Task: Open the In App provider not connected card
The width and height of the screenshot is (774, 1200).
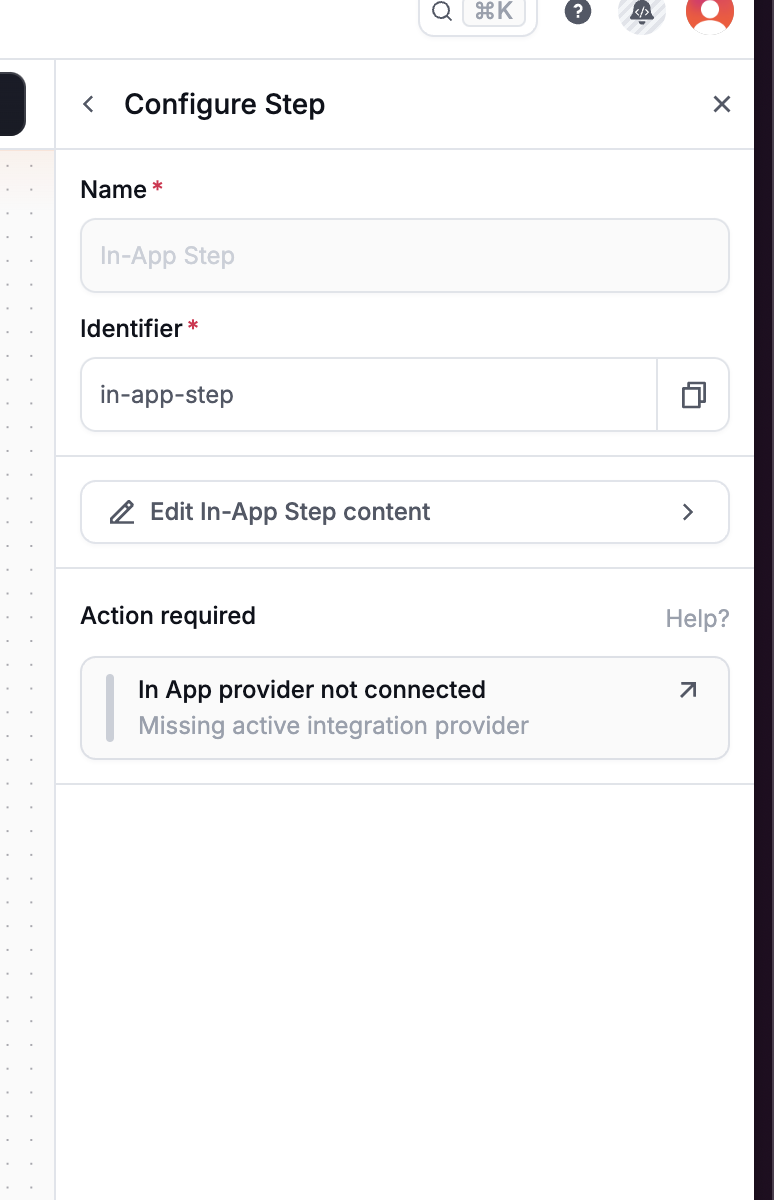Action: click(x=404, y=708)
